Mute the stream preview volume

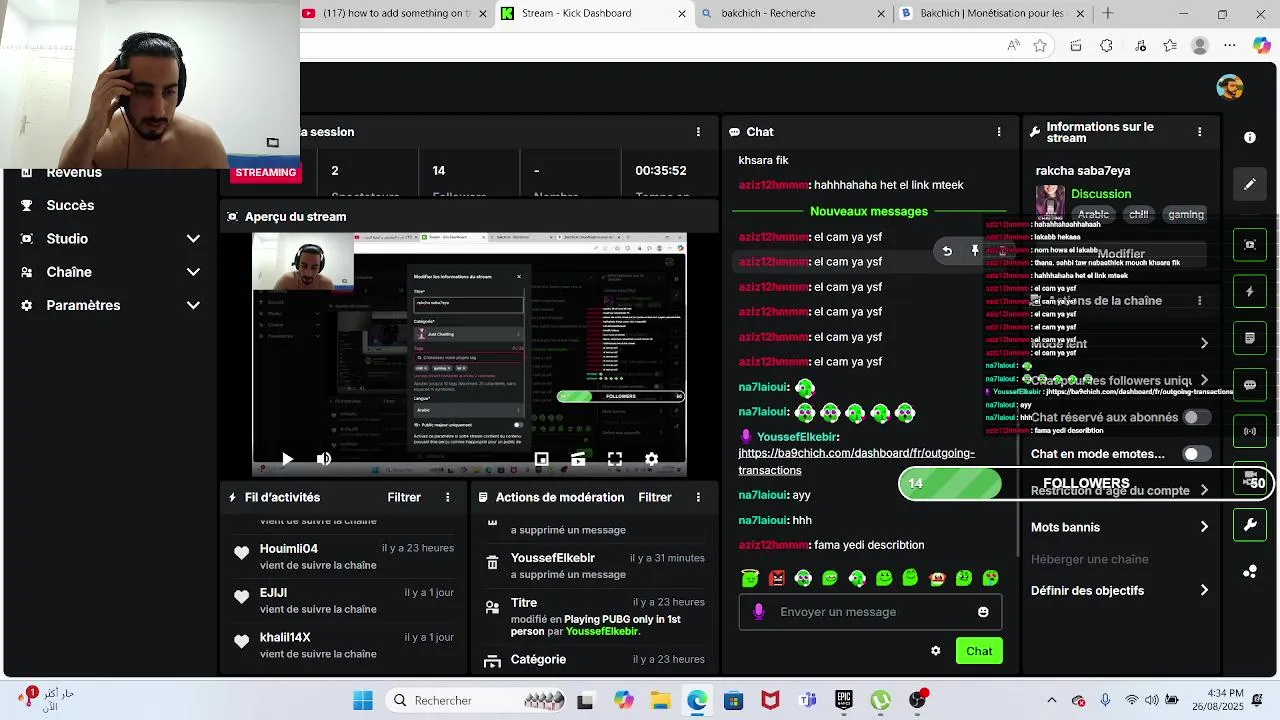tap(324, 459)
